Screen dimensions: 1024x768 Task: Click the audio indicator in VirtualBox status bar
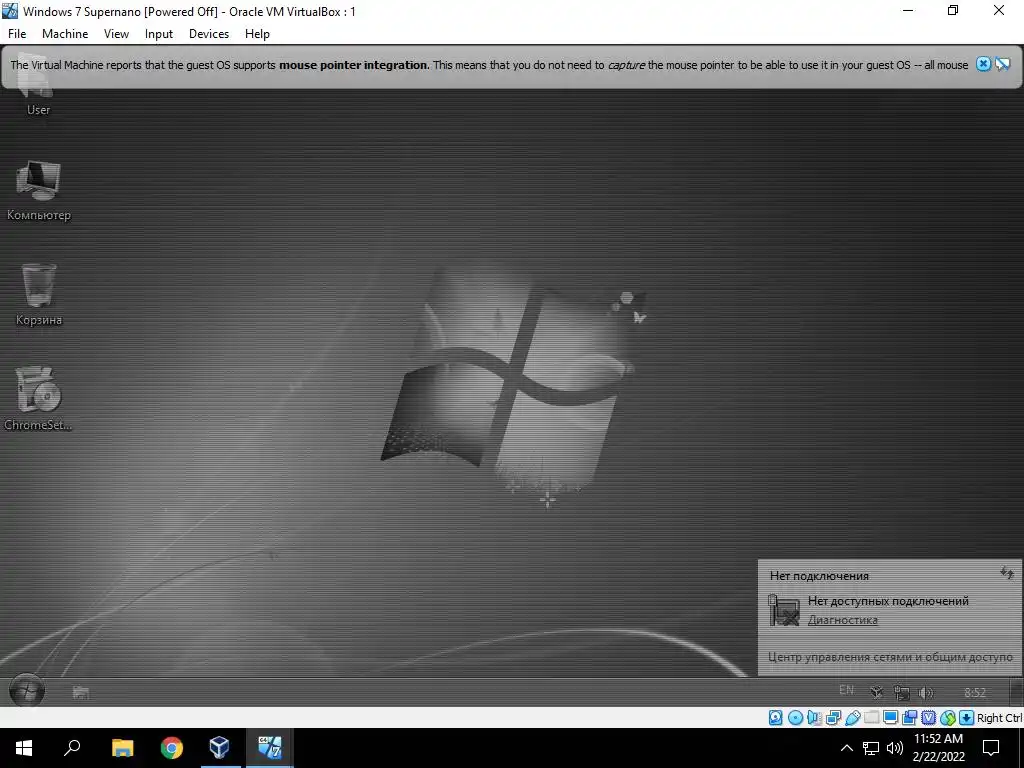tap(814, 718)
